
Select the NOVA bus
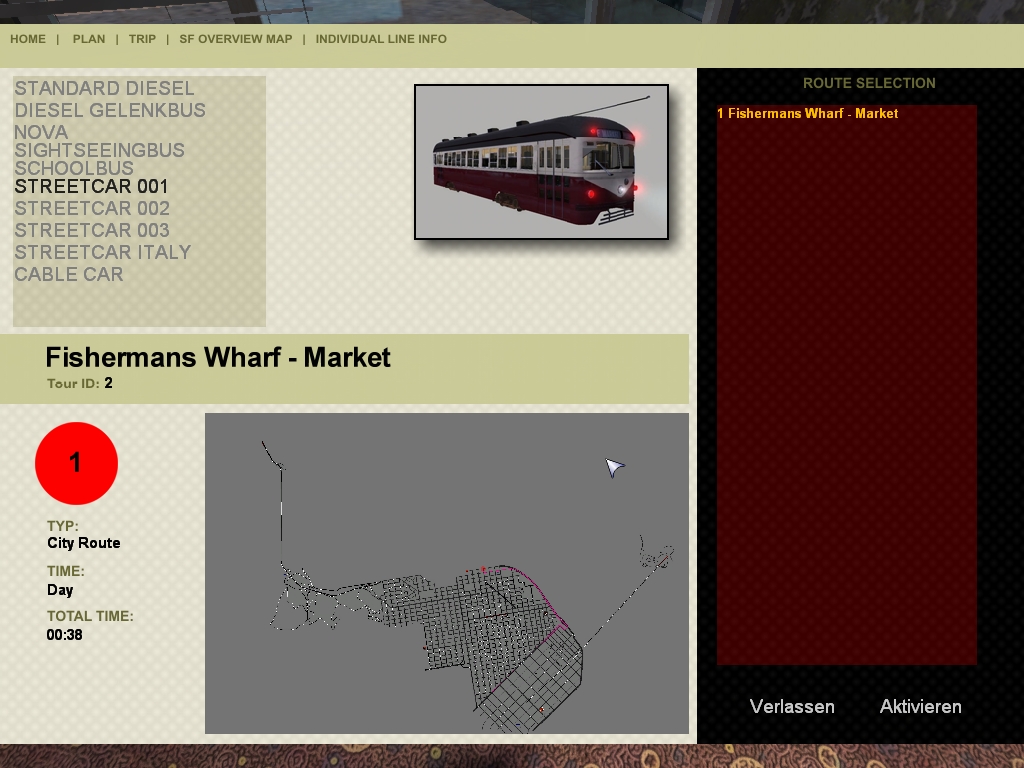[41, 132]
